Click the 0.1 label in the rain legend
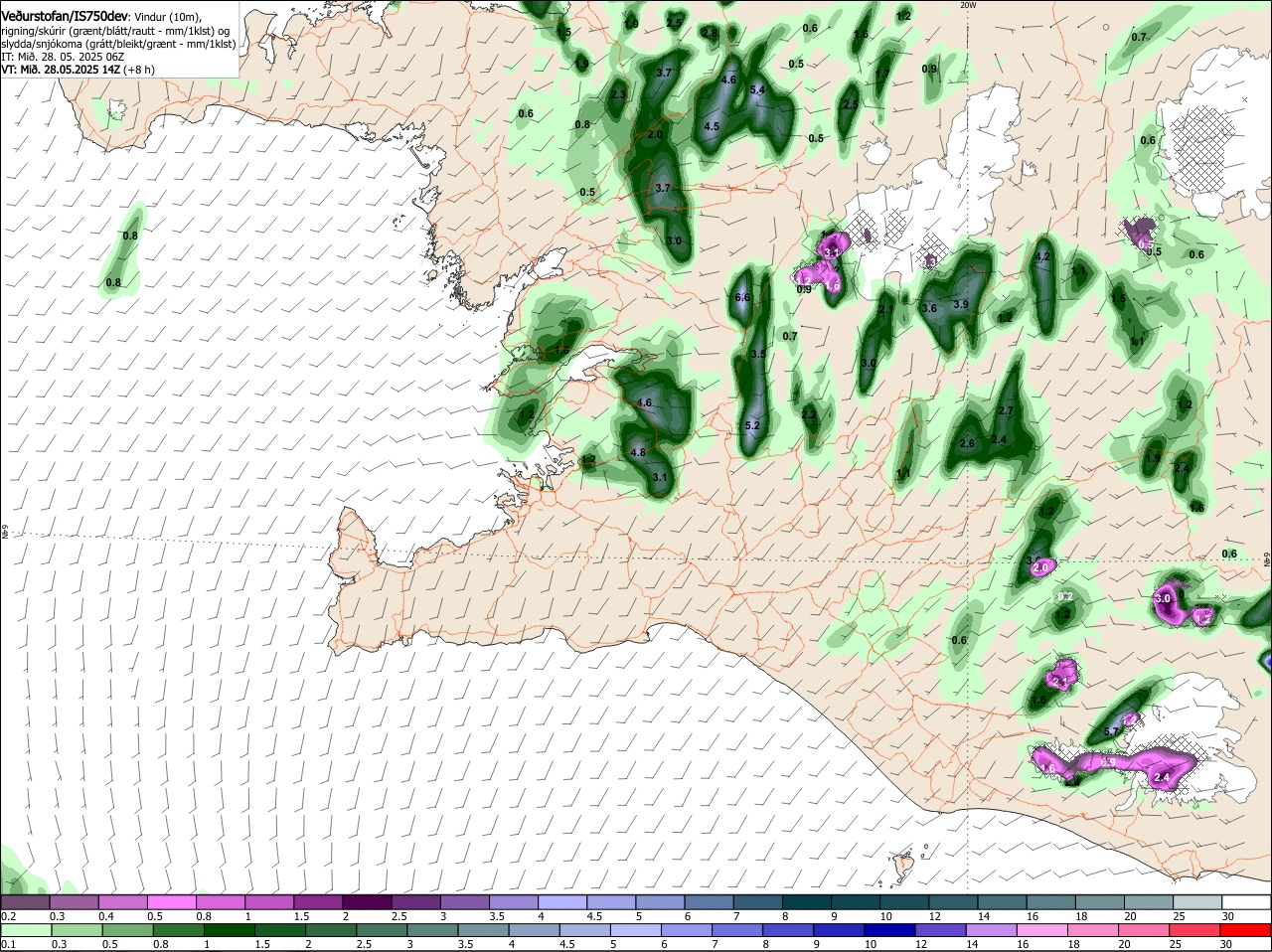 point(9,944)
